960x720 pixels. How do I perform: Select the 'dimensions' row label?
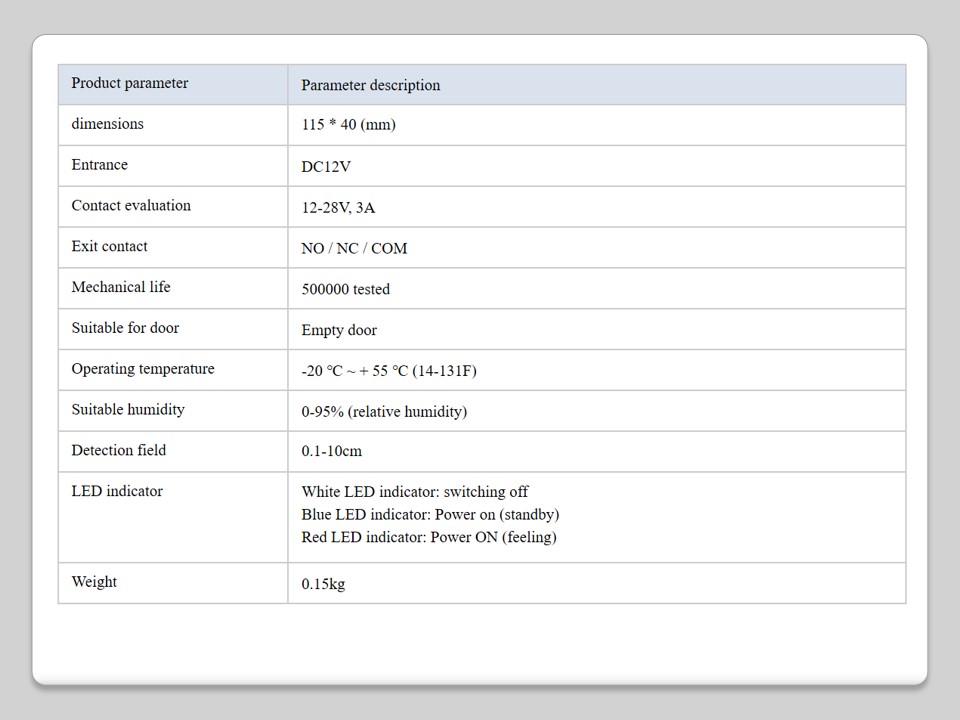(x=107, y=124)
